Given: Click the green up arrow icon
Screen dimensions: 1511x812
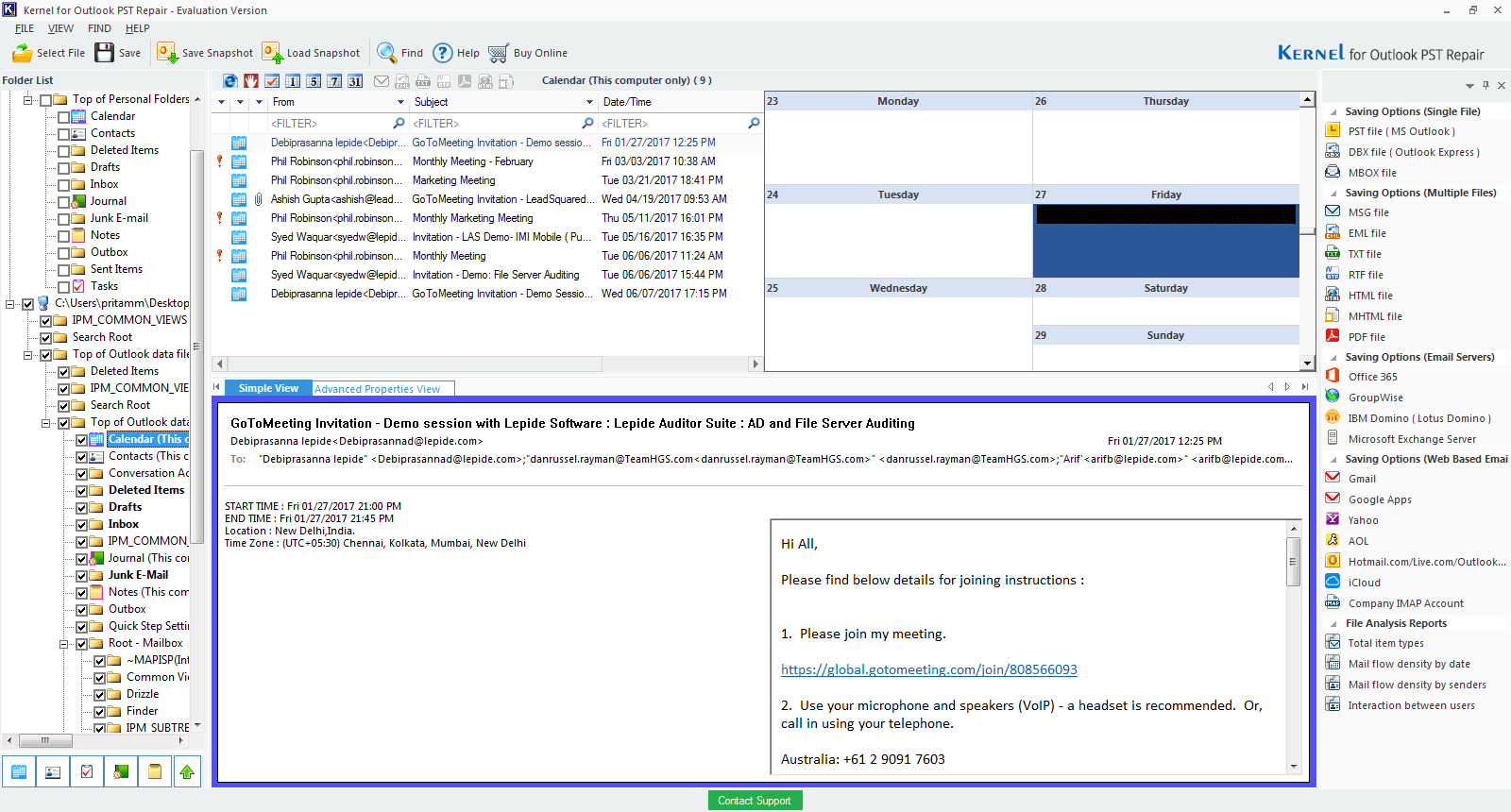Looking at the screenshot, I should (187, 771).
